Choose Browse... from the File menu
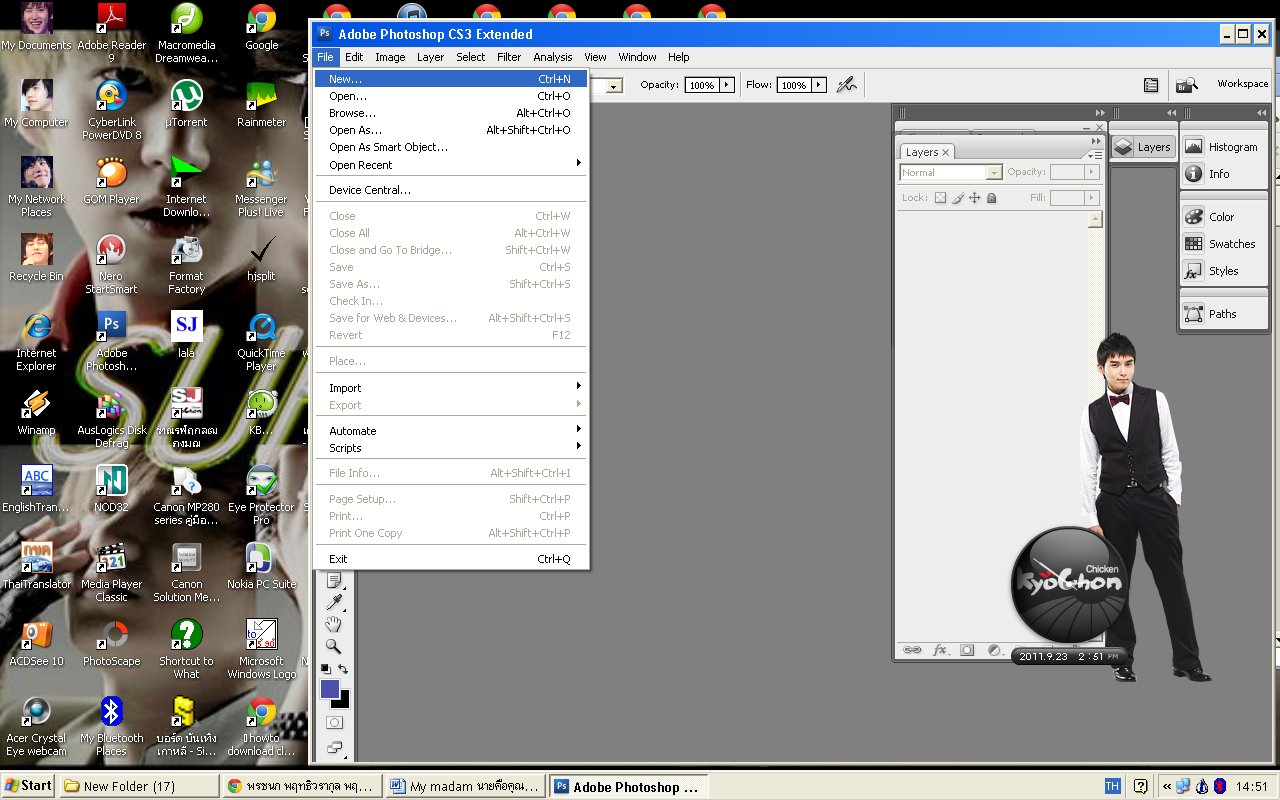This screenshot has width=1280, height=800. [451, 113]
